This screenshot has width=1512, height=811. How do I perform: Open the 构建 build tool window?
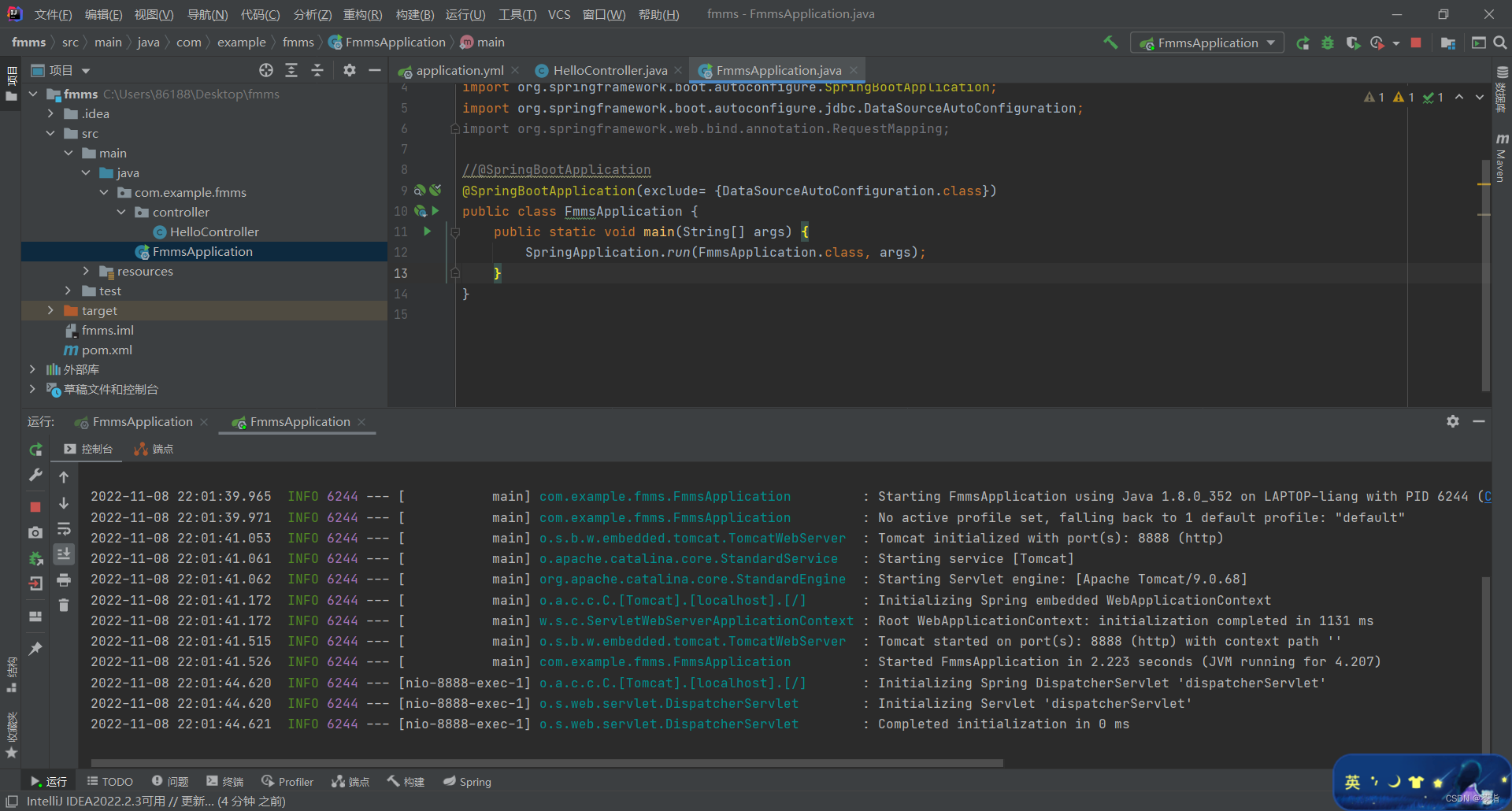[406, 781]
